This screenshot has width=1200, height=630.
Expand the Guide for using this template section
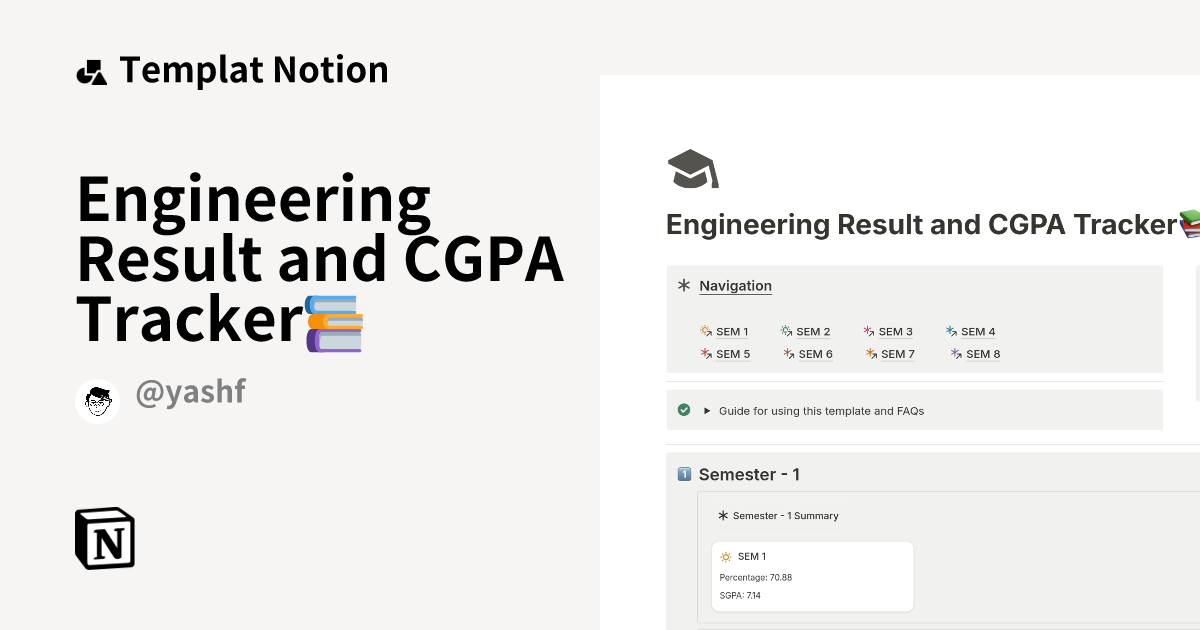coord(707,410)
